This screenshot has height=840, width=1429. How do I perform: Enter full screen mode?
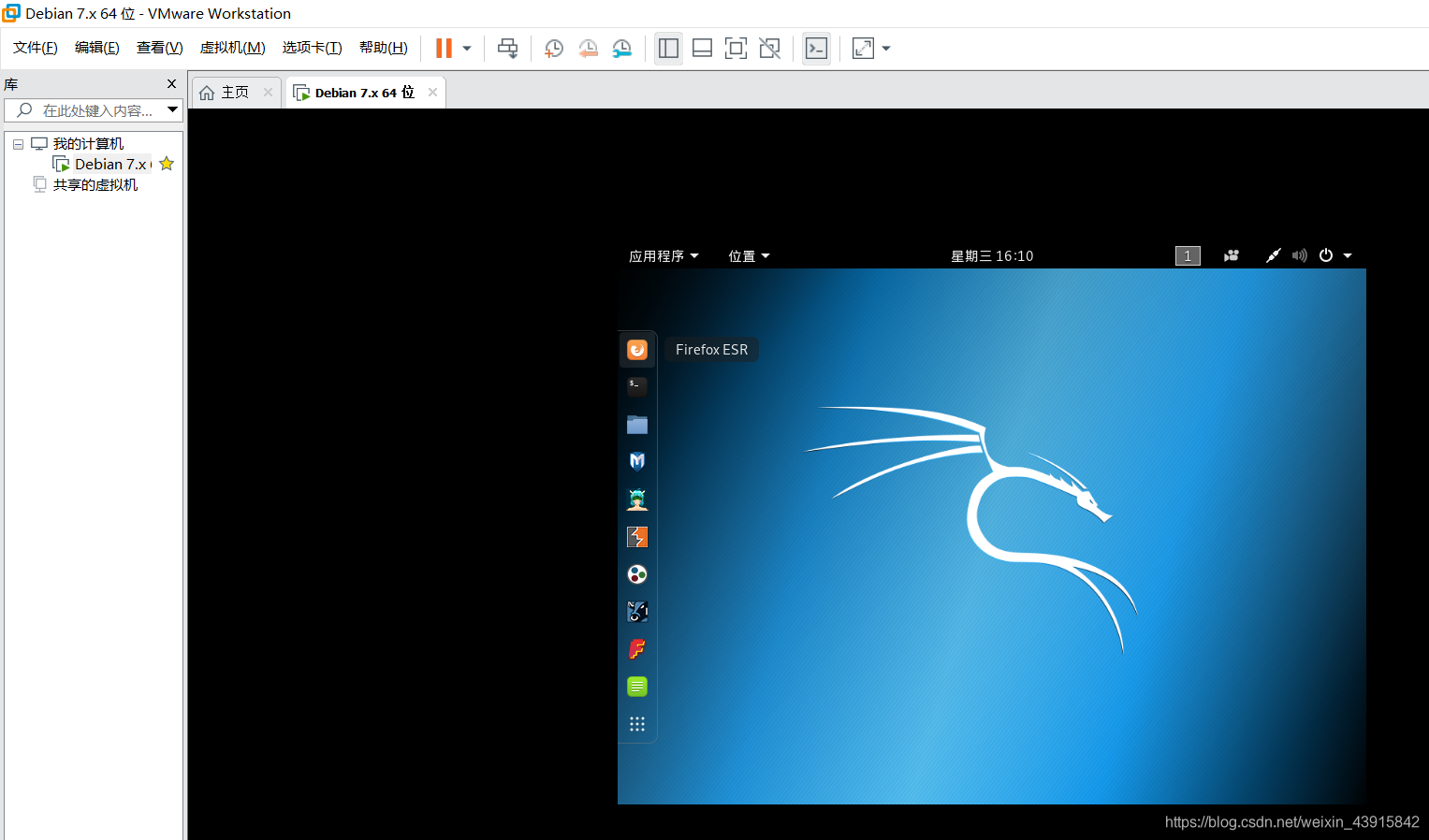point(736,49)
